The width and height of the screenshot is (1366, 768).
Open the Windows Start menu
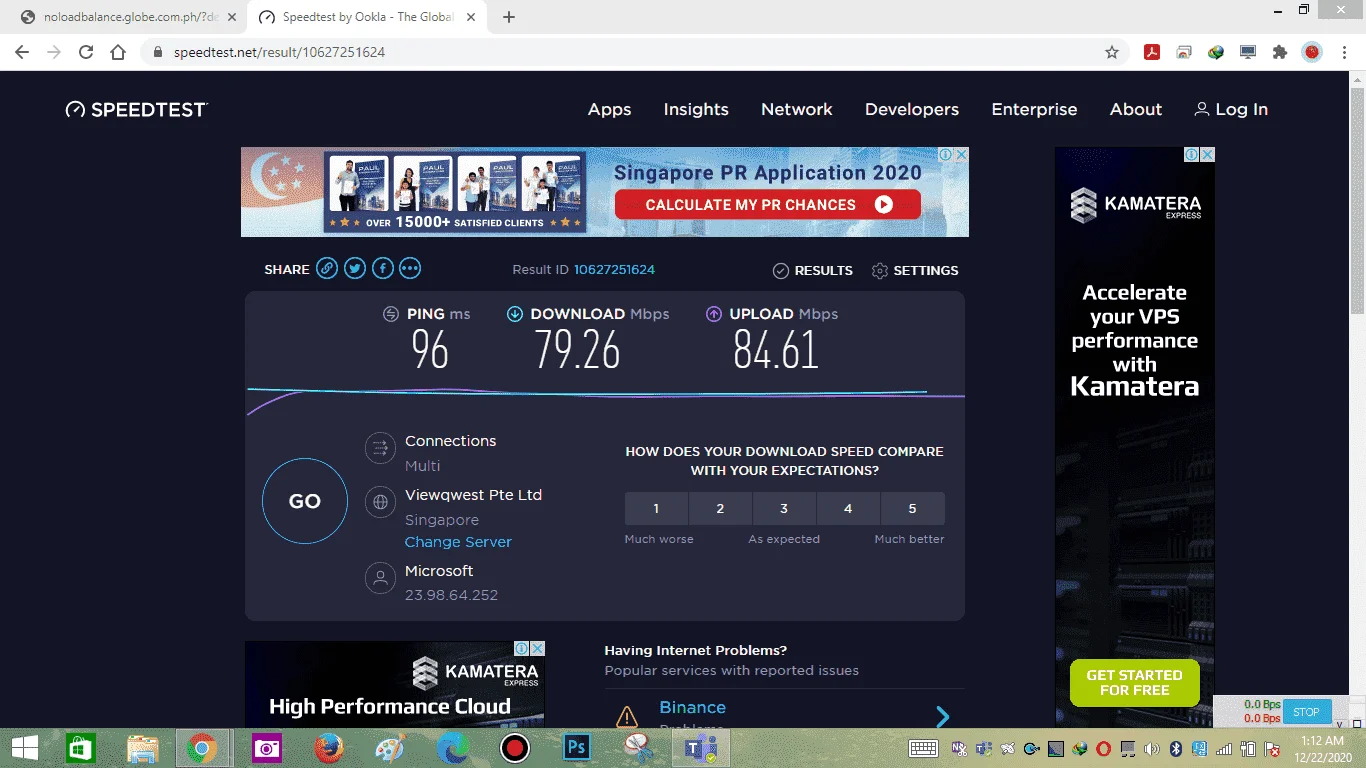pyautogui.click(x=24, y=748)
